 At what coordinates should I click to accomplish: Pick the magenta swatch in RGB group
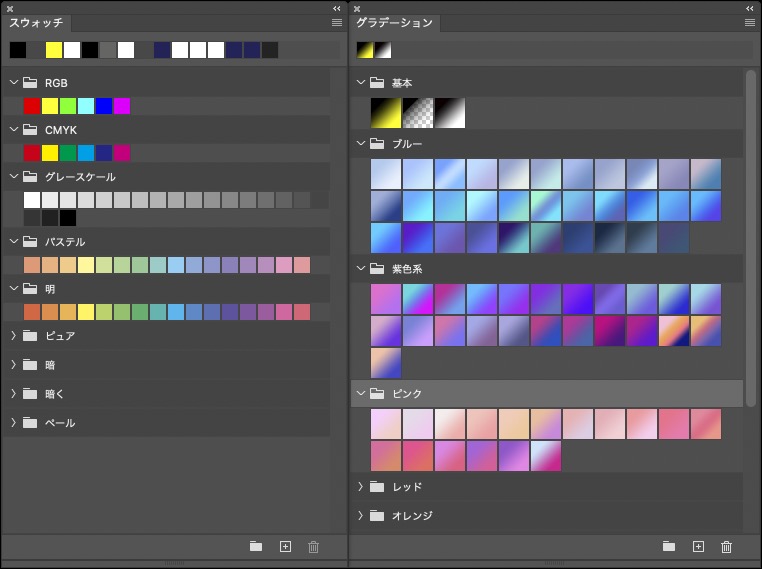tap(122, 106)
